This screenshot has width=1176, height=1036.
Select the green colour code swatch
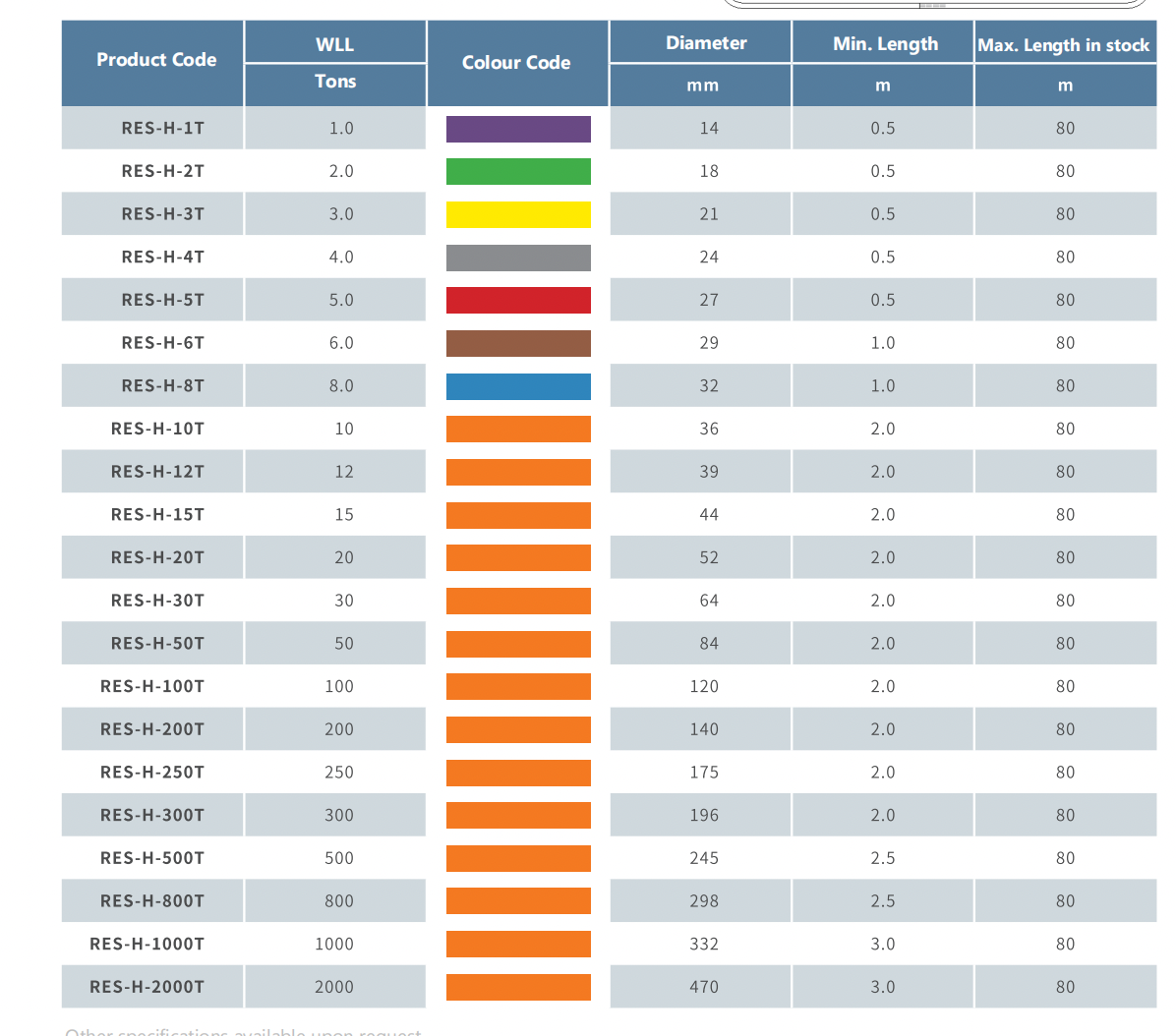pos(518,172)
